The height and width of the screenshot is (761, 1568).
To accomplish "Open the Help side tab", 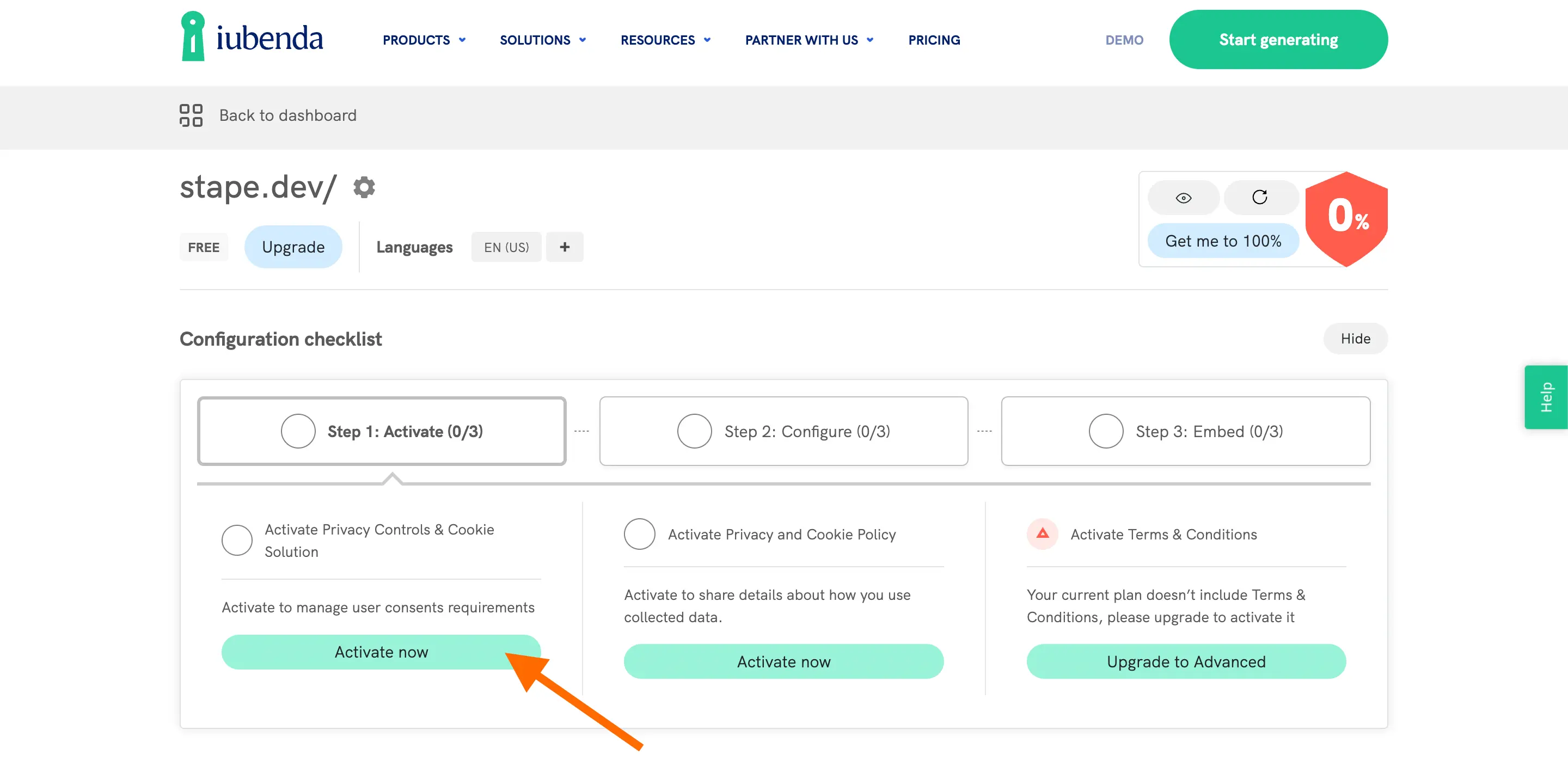I will (x=1546, y=397).
